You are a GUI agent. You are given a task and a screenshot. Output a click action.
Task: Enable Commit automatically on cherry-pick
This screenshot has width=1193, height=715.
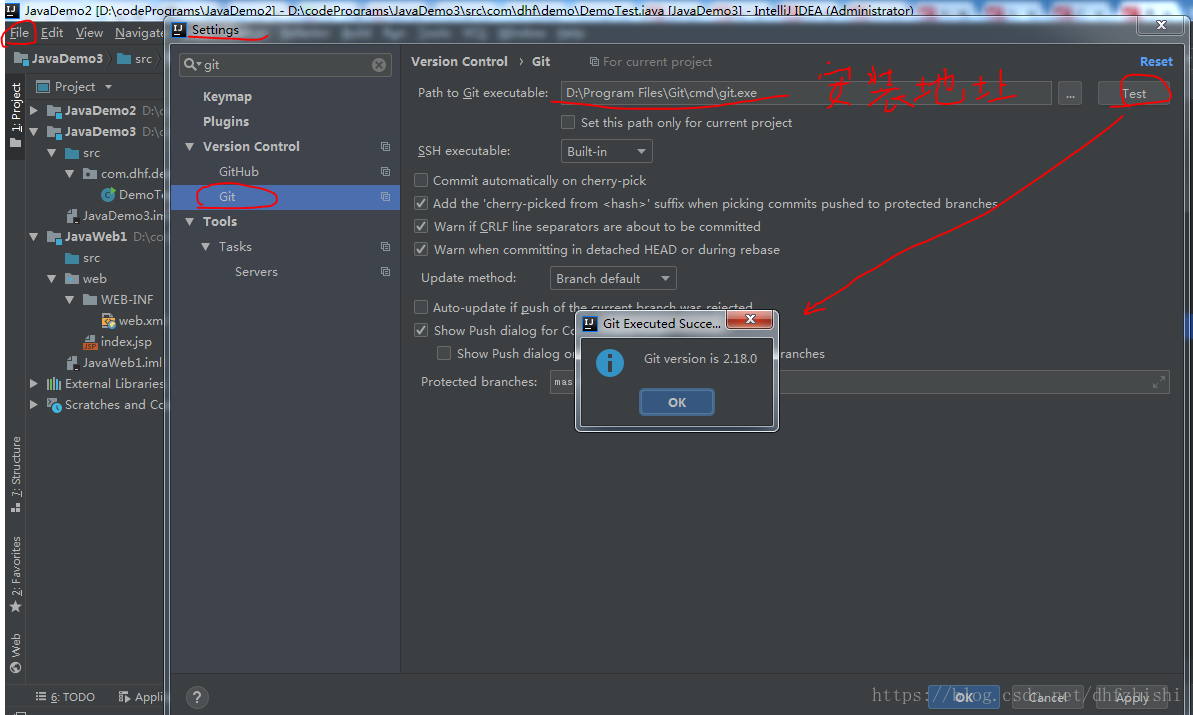pyautogui.click(x=421, y=180)
